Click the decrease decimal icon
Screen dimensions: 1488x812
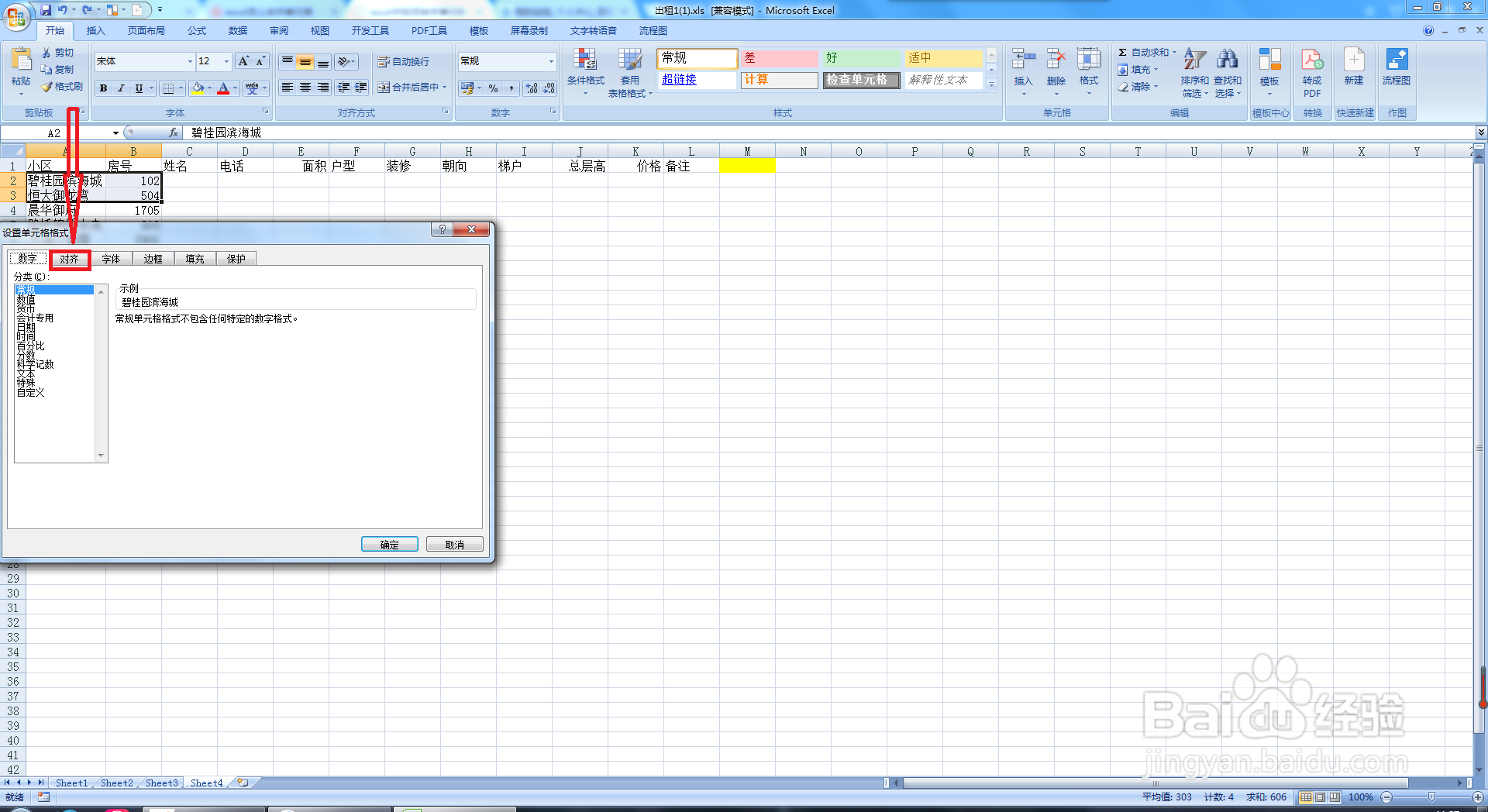549,88
